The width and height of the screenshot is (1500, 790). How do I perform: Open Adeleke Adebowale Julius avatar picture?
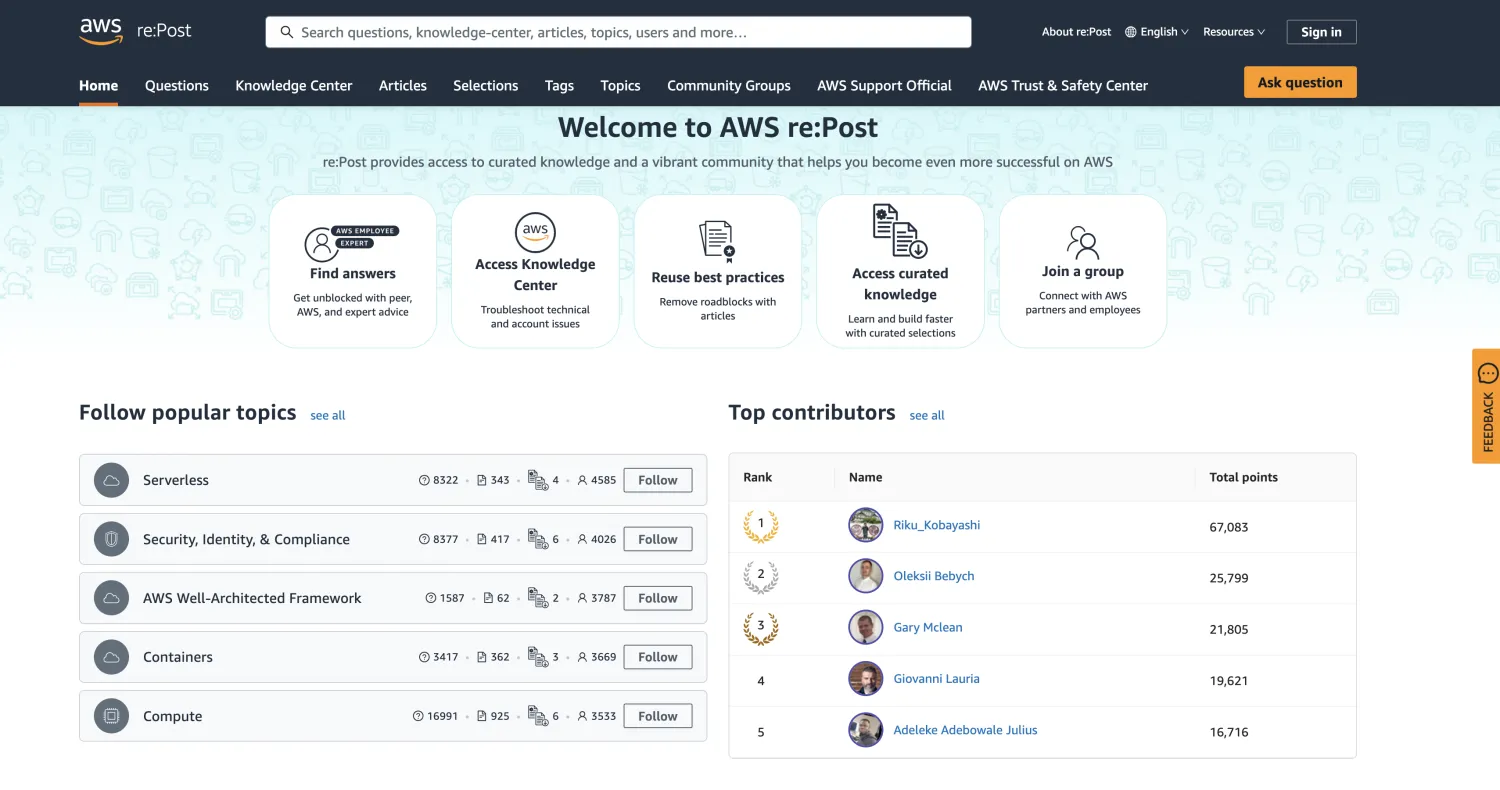click(866, 730)
